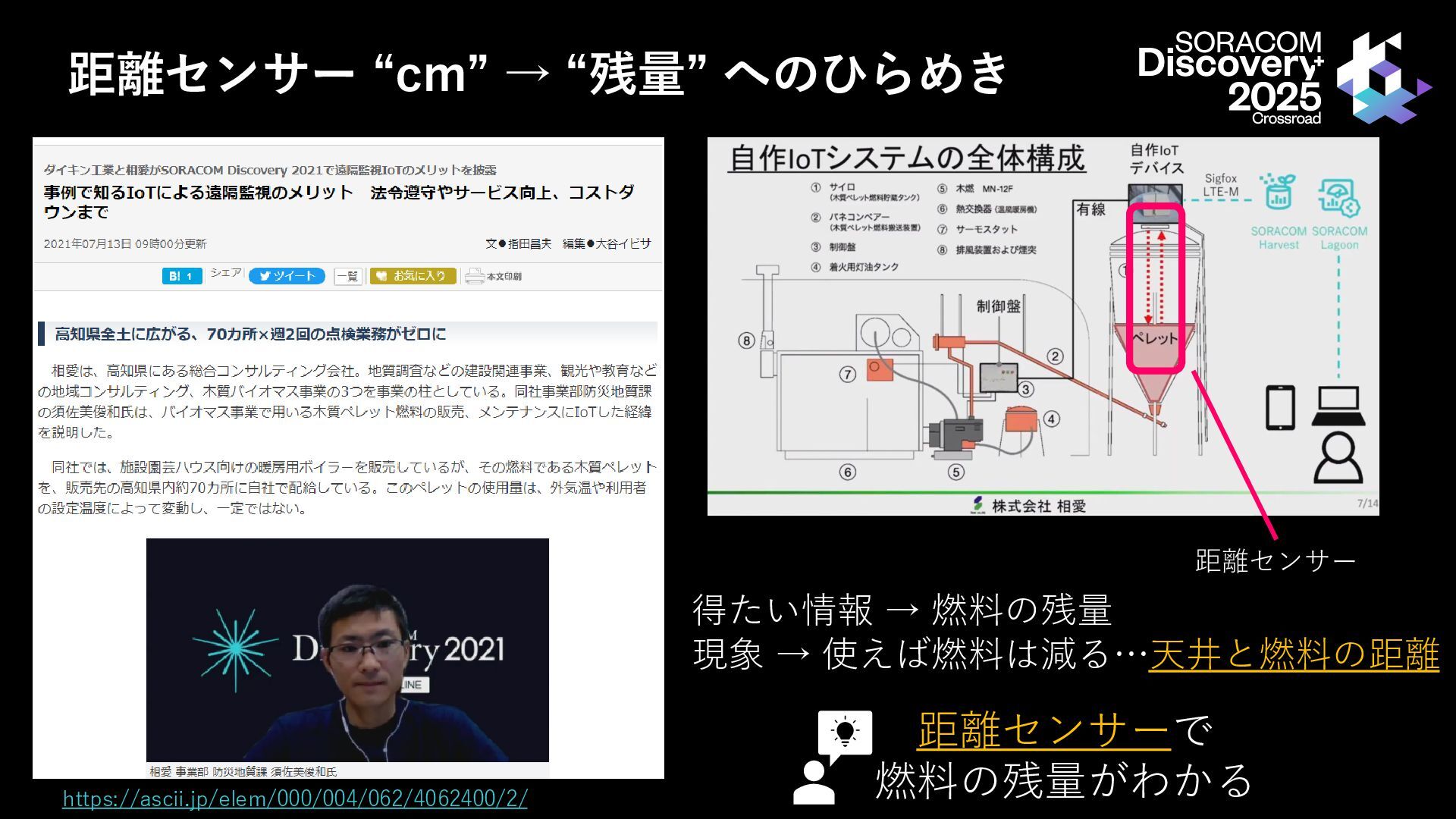Click the lightbulb idea person icon
This screenshot has height=819, width=1456.
click(x=833, y=758)
